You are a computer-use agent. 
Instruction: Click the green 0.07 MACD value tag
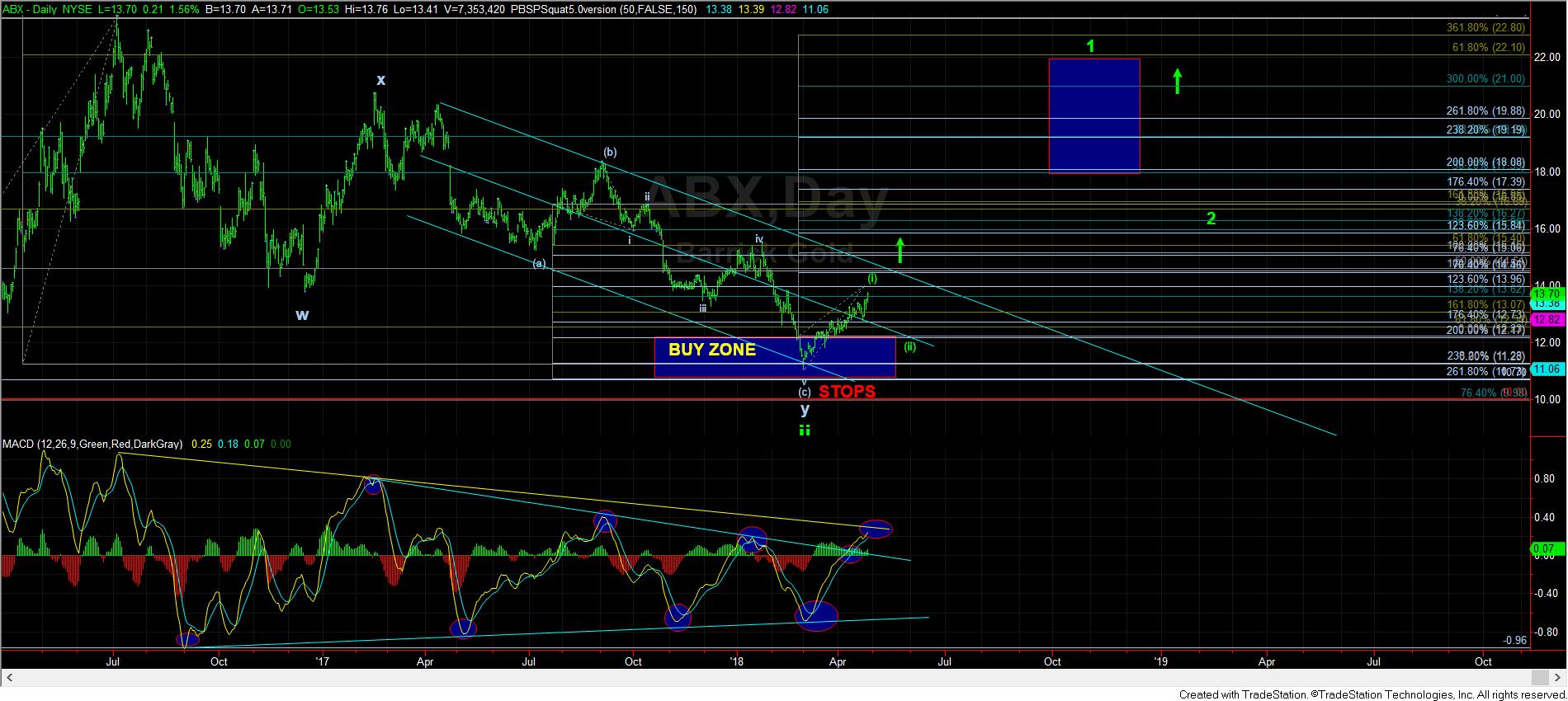click(1546, 548)
